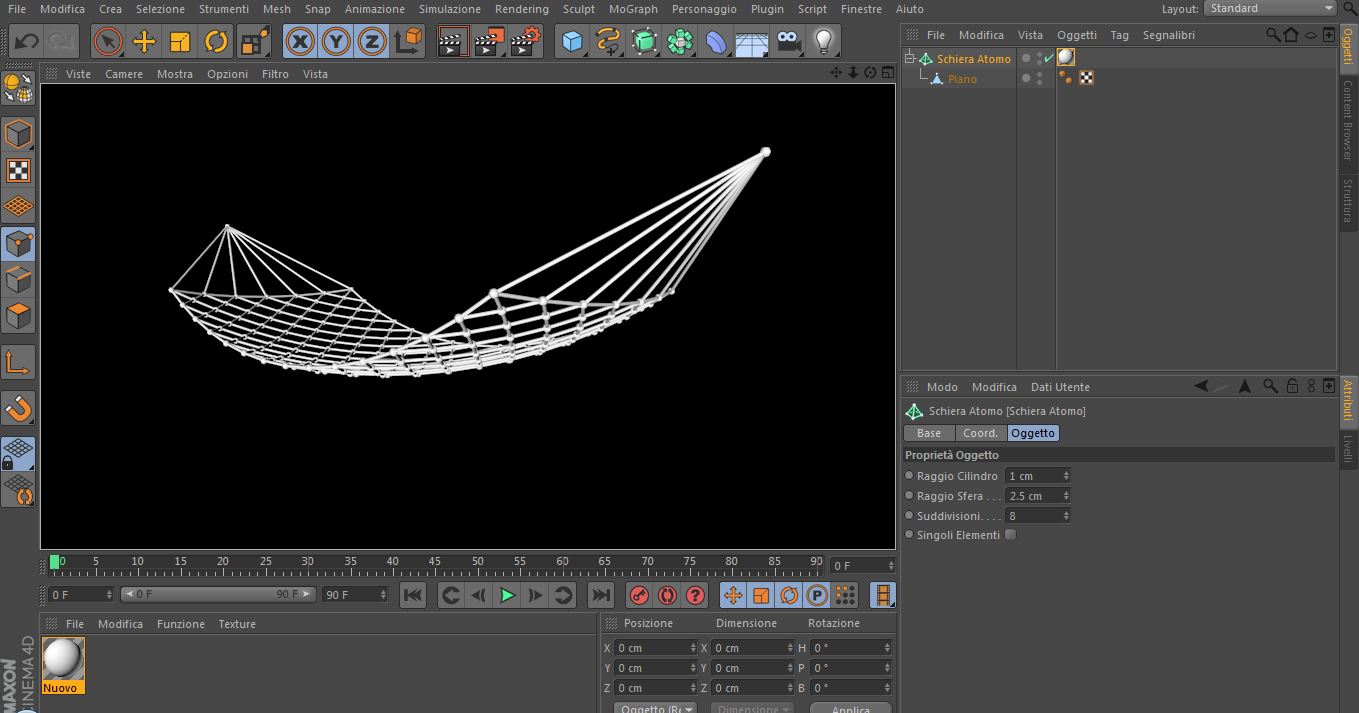The image size is (1359, 713).
Task: Add a Camera object from toolbar
Action: pyautogui.click(x=789, y=41)
